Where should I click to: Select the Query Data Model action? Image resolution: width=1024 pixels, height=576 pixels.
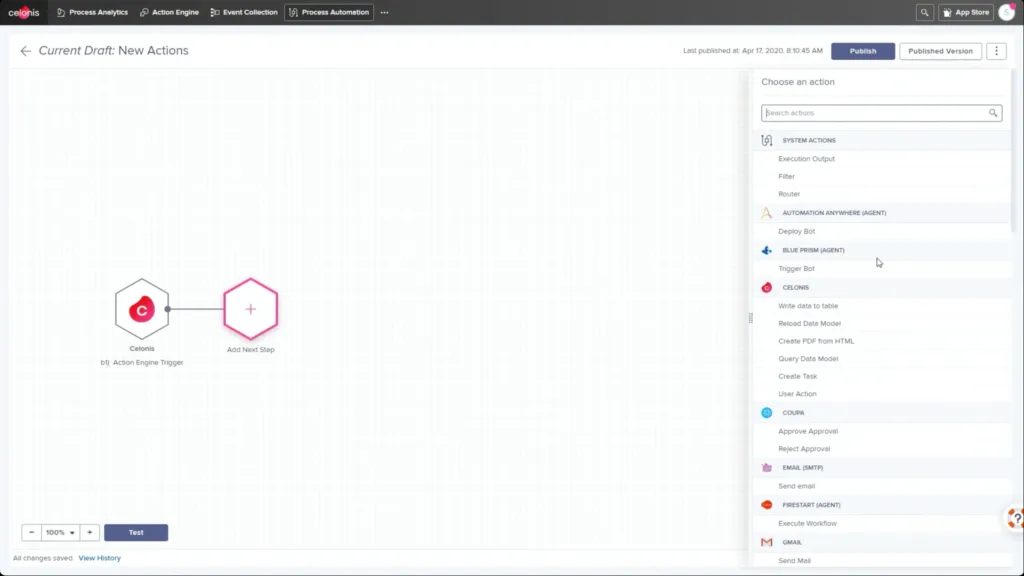808,359
